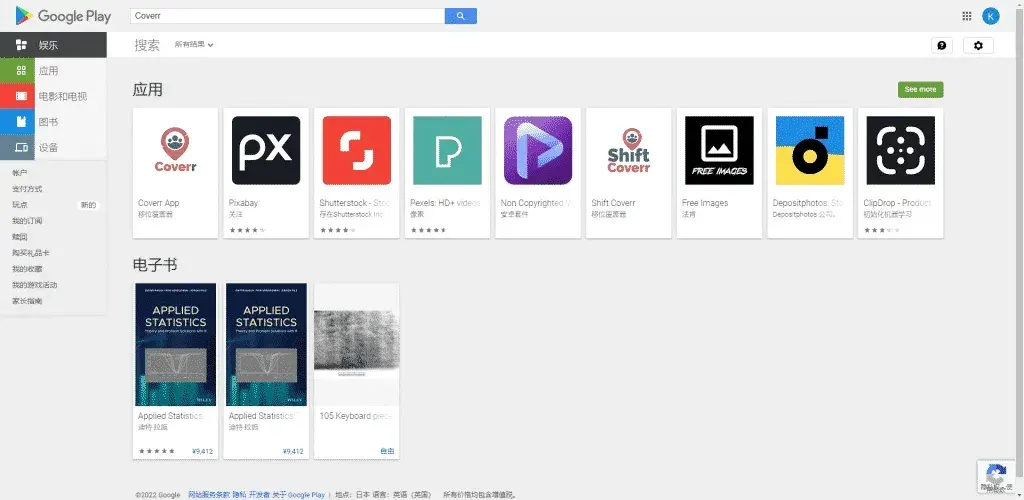Click the green See more button

tap(920, 89)
